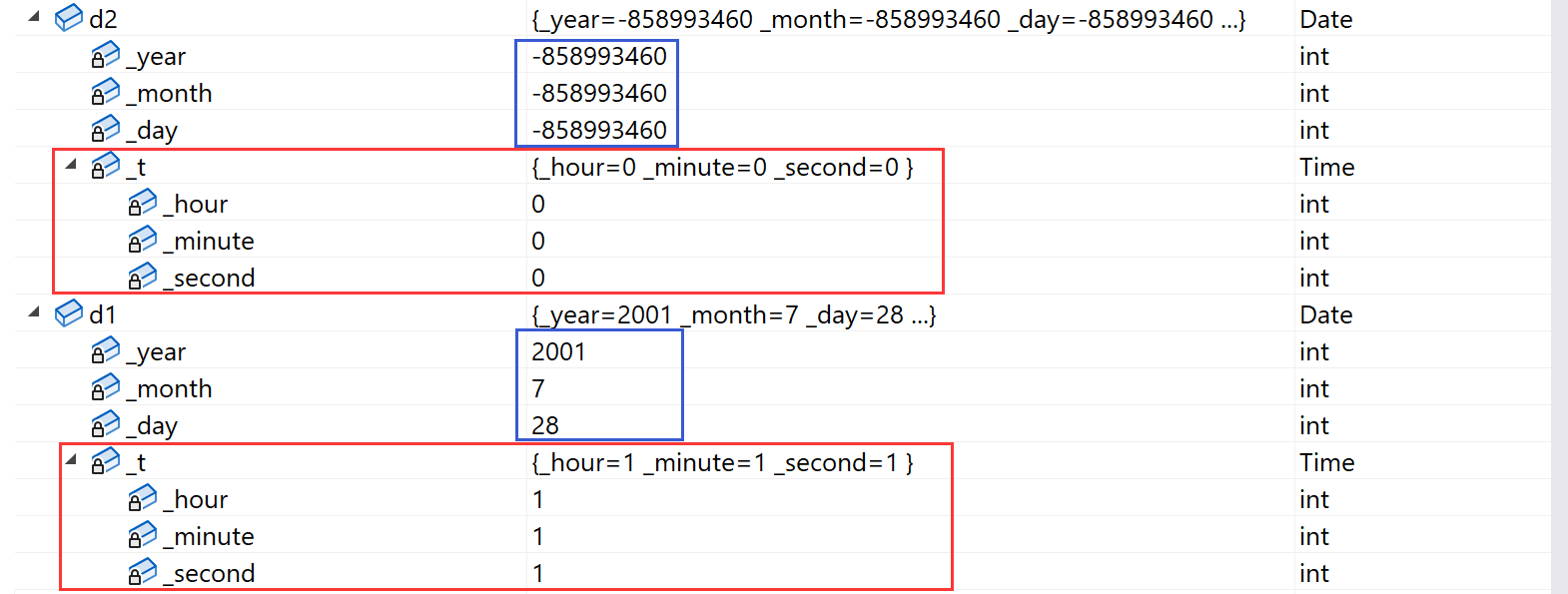The height and width of the screenshot is (594, 1568).
Task: Select the _t name under d1
Action: (136, 463)
